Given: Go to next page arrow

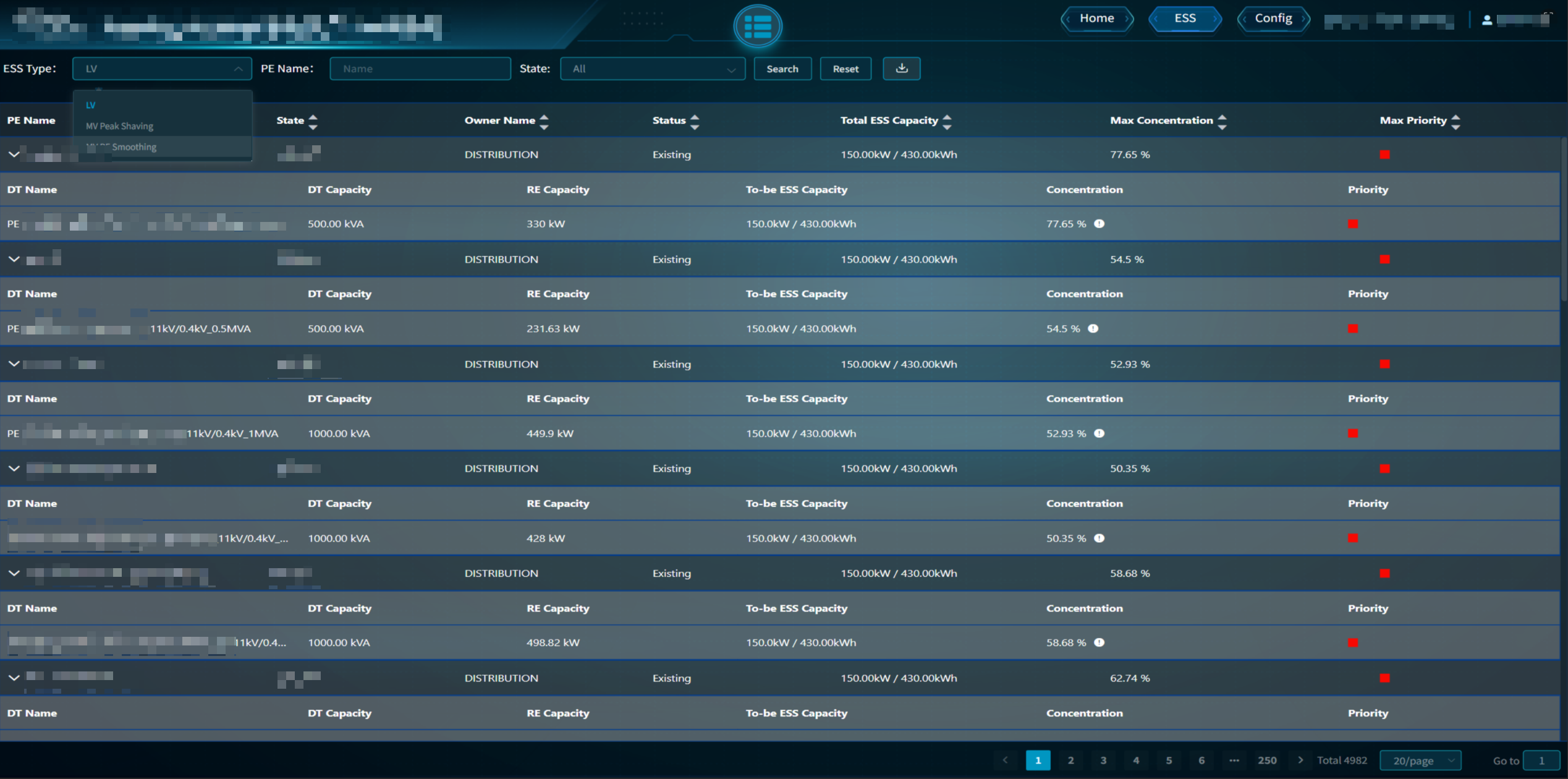Looking at the screenshot, I should pos(1300,760).
